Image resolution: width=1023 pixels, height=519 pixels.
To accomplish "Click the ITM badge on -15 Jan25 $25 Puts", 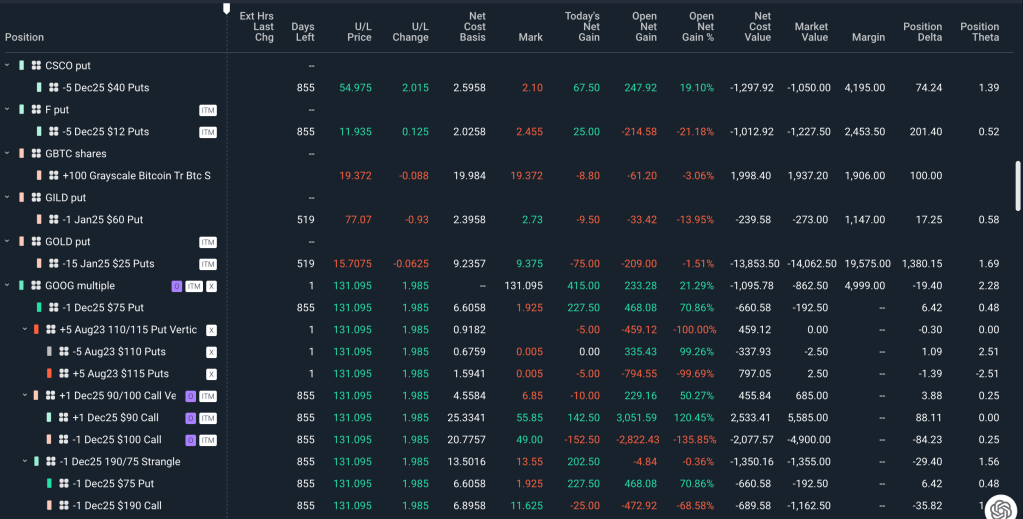I will tap(207, 264).
